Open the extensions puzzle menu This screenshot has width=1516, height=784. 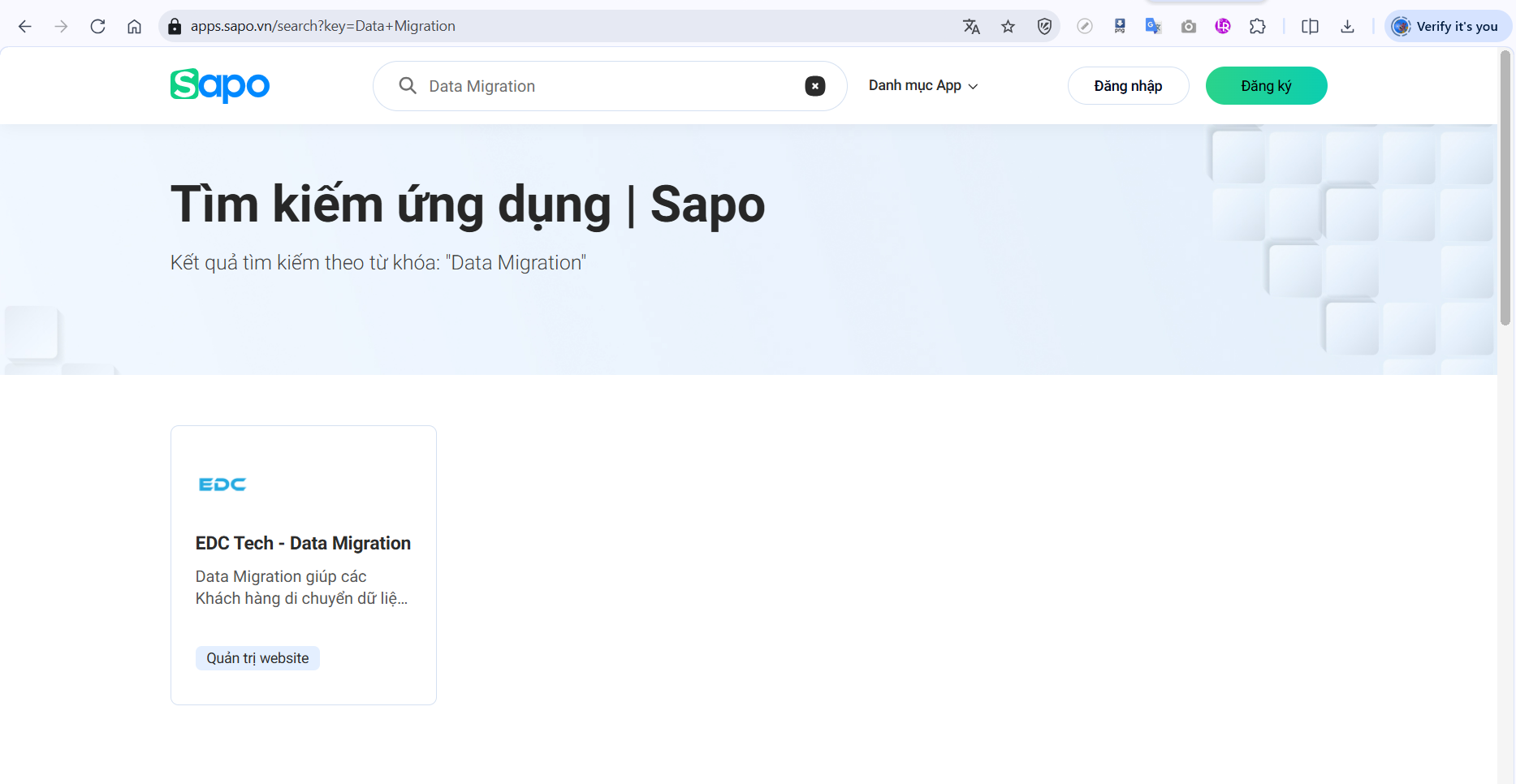1258,27
